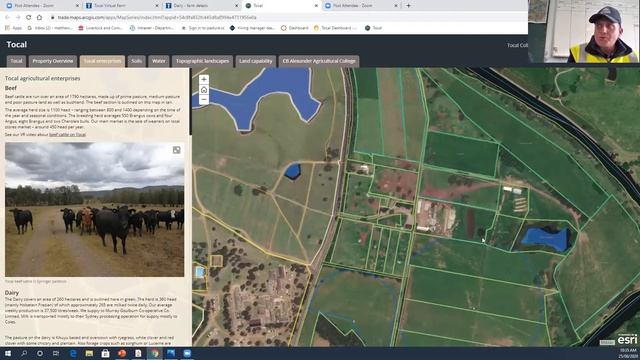This screenshot has width=640, height=360.
Task: Switch to the Water tab
Action: point(159,61)
